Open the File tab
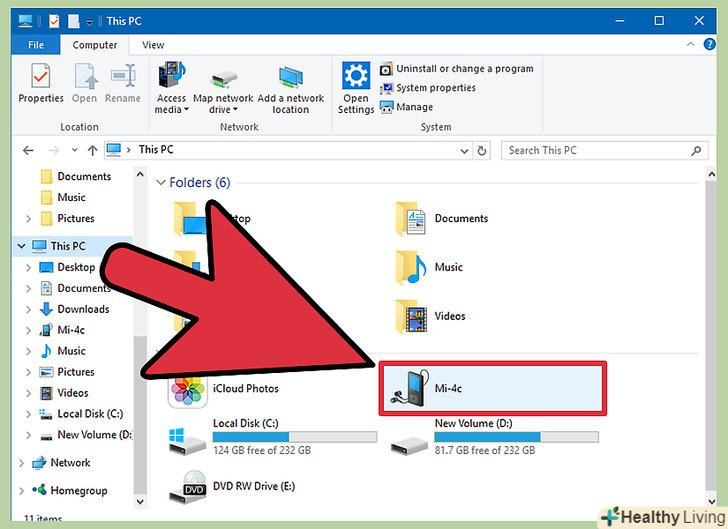This screenshot has width=728, height=529. [x=36, y=45]
